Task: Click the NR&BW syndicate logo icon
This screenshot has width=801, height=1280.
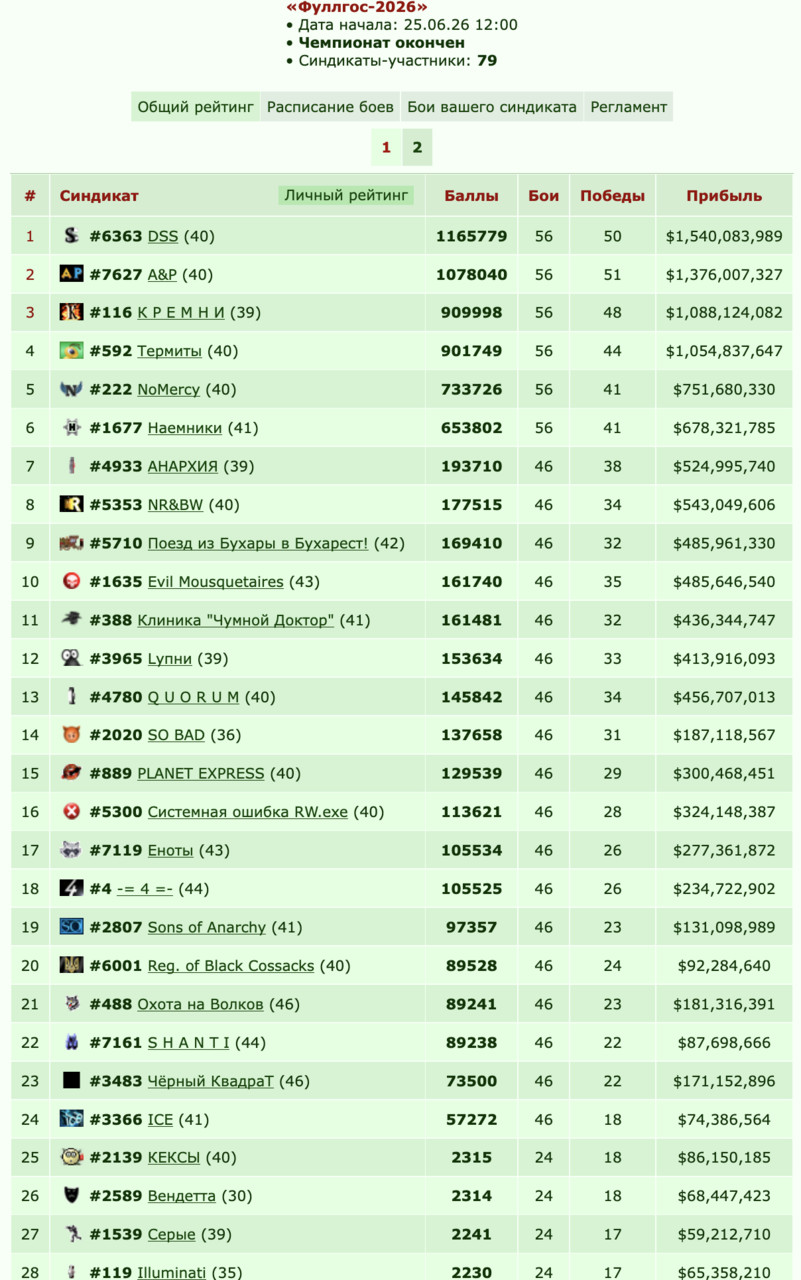Action: point(71,504)
